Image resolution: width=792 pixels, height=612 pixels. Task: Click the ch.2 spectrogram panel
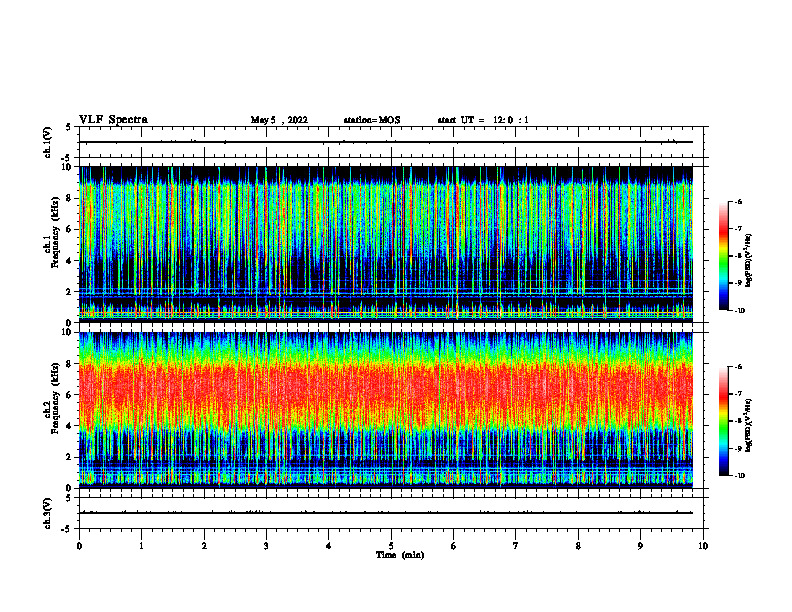point(386,410)
